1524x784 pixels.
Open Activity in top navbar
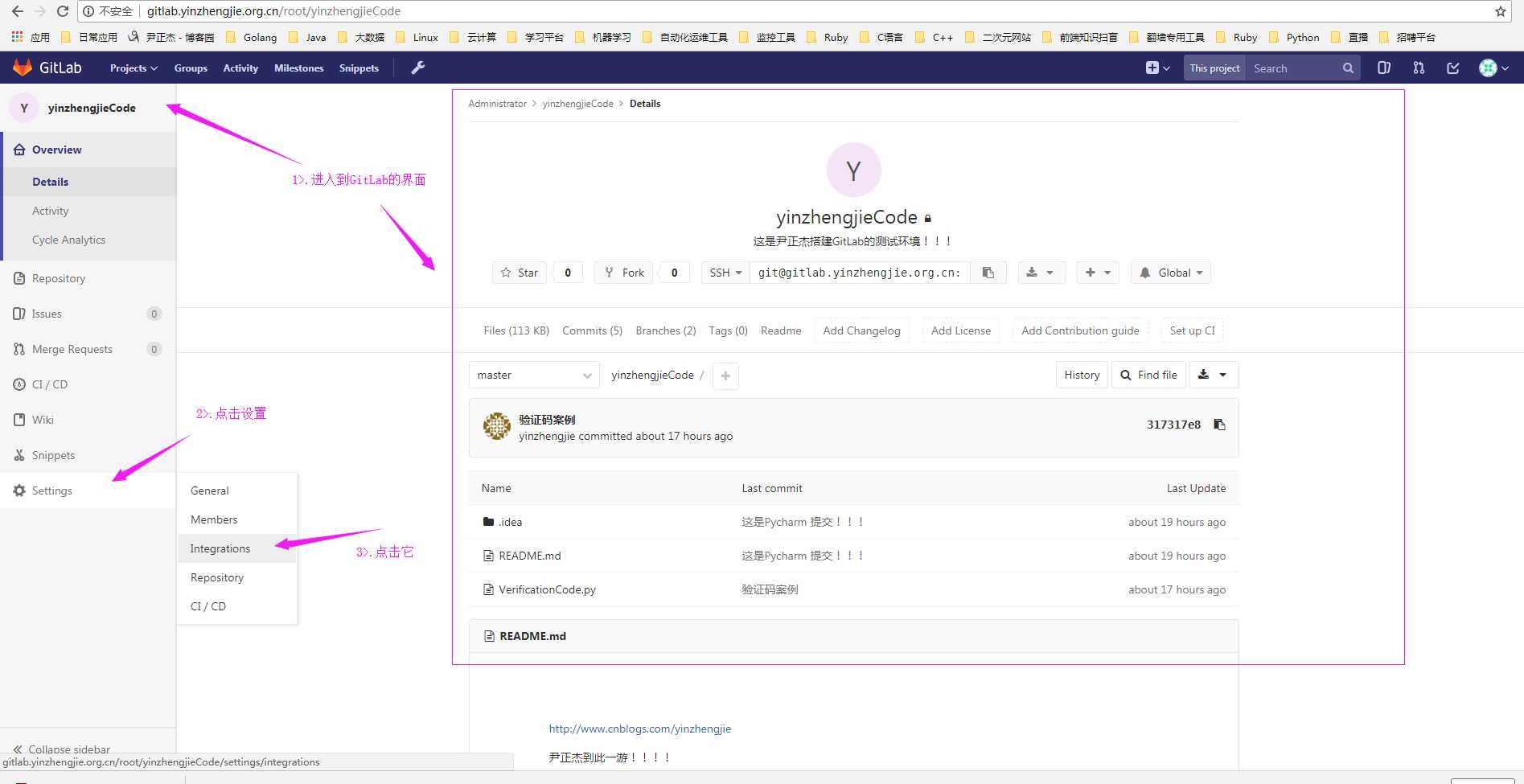pyautogui.click(x=240, y=68)
